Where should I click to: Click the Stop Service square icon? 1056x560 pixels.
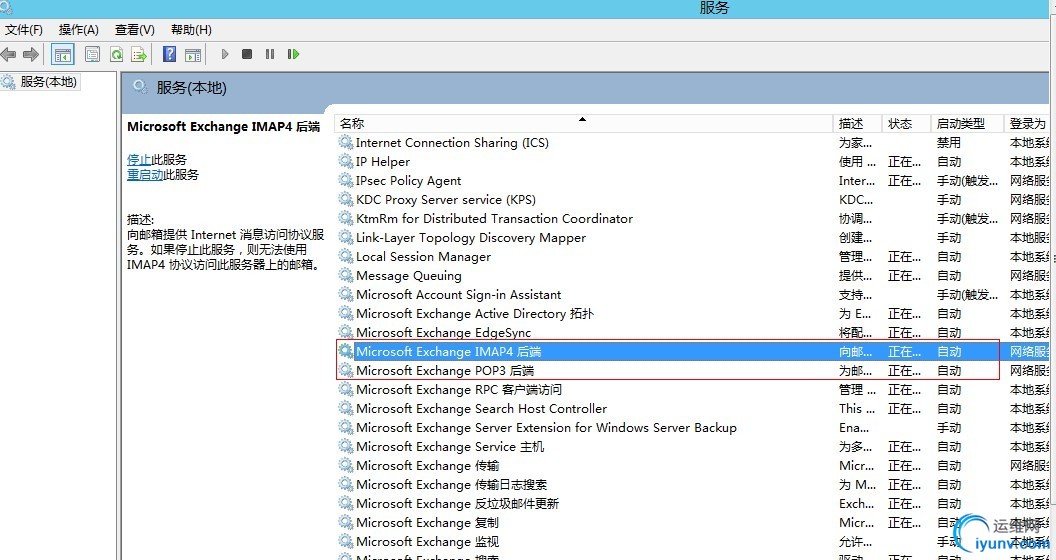[247, 54]
